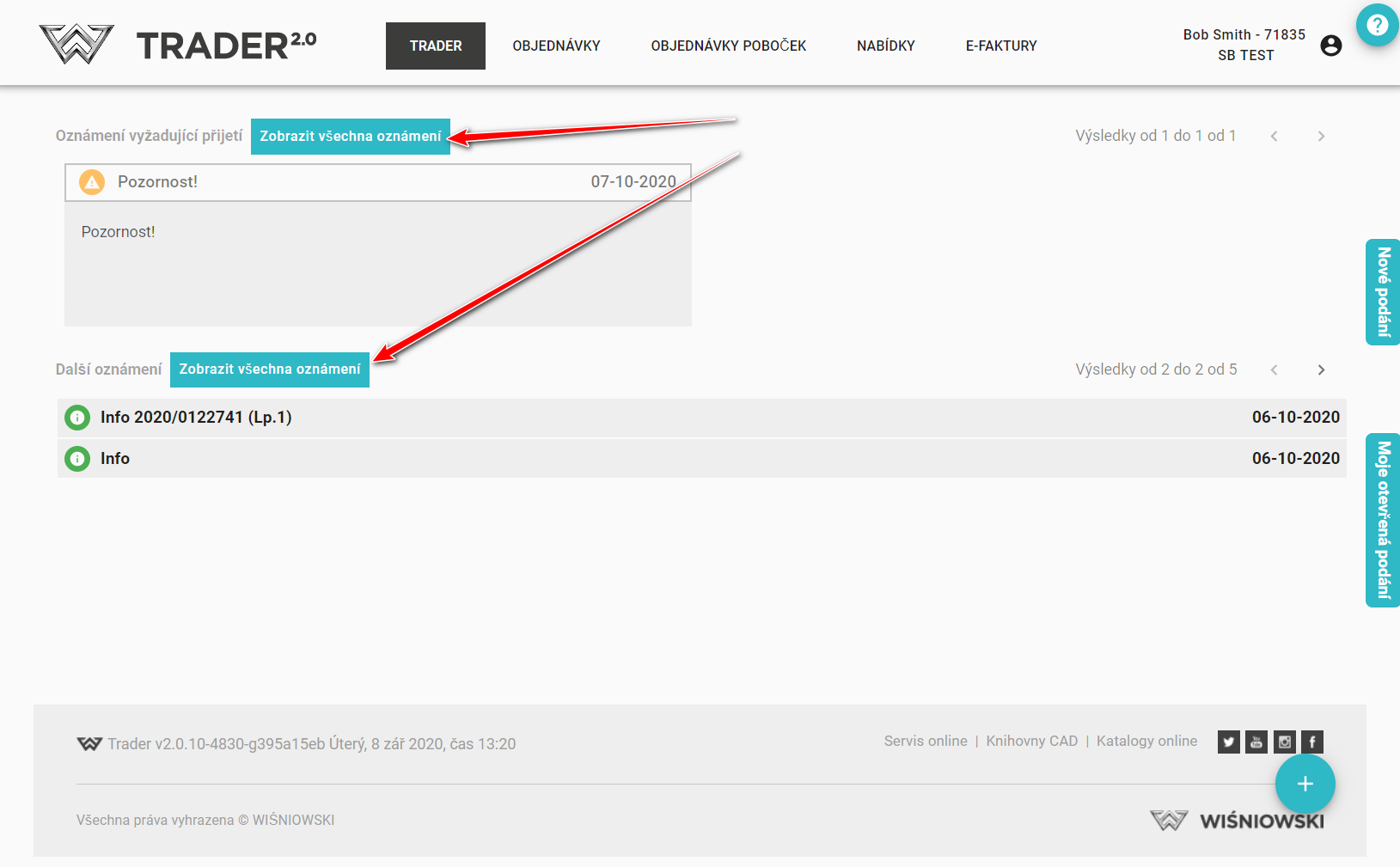
Task: Go to previous page of Další oznámení
Action: coord(1274,369)
